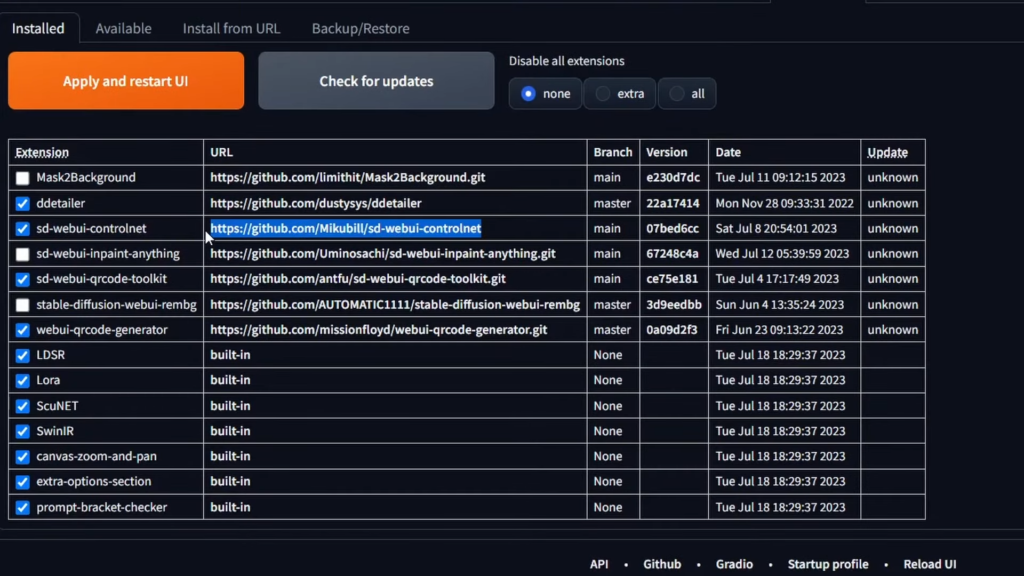
Task: Click Apply and restart UI button
Action: [126, 81]
